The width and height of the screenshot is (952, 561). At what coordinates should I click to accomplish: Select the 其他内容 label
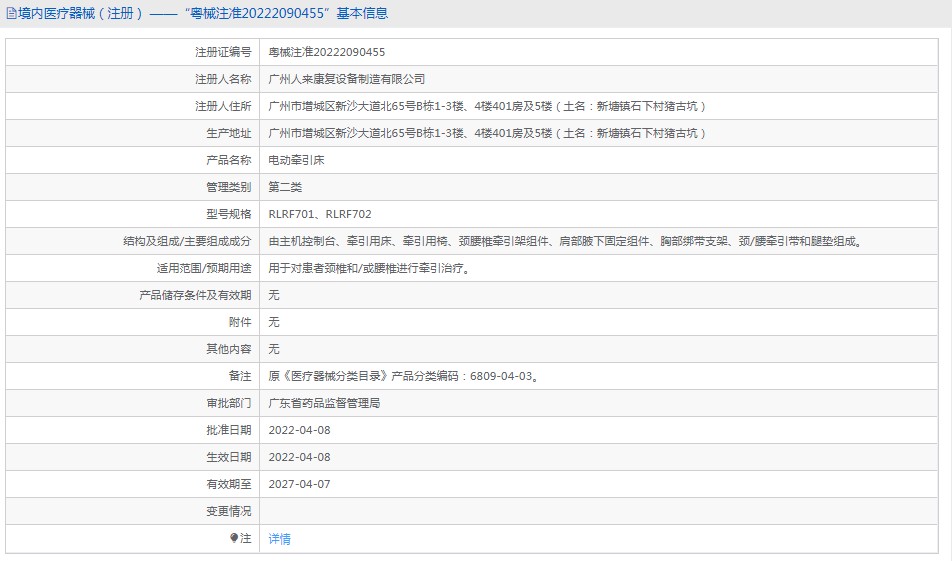[228, 349]
